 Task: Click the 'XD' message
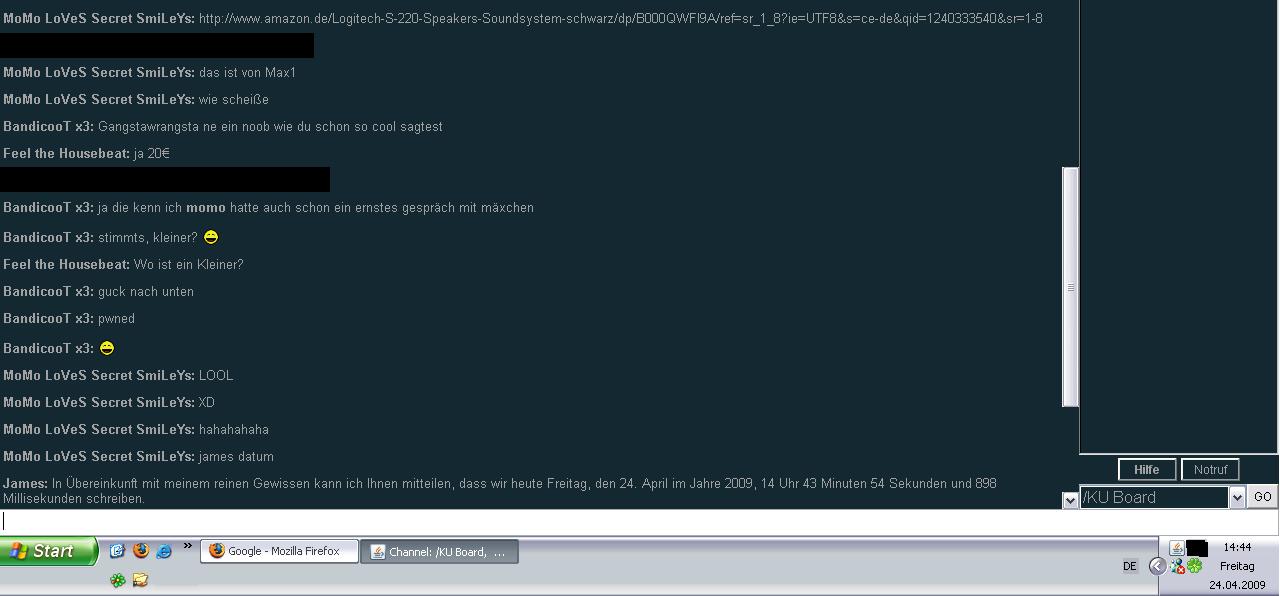click(207, 402)
